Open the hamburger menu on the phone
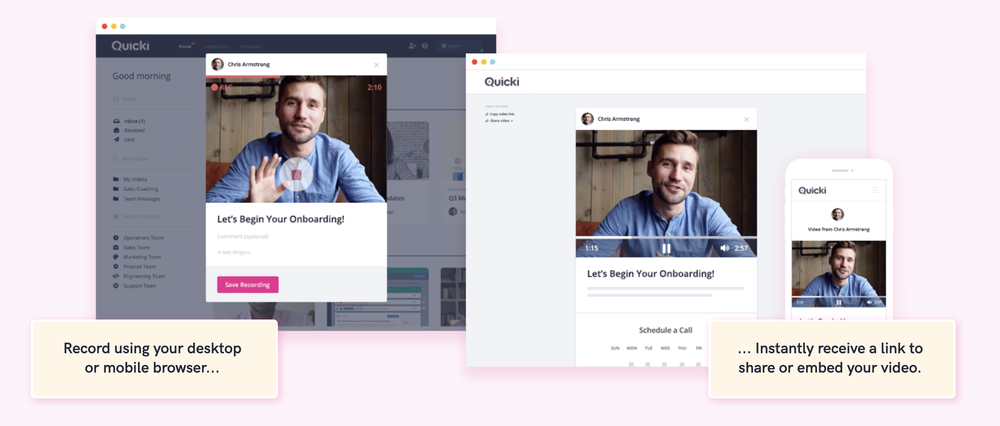The height and width of the screenshot is (426, 1000). tap(875, 190)
